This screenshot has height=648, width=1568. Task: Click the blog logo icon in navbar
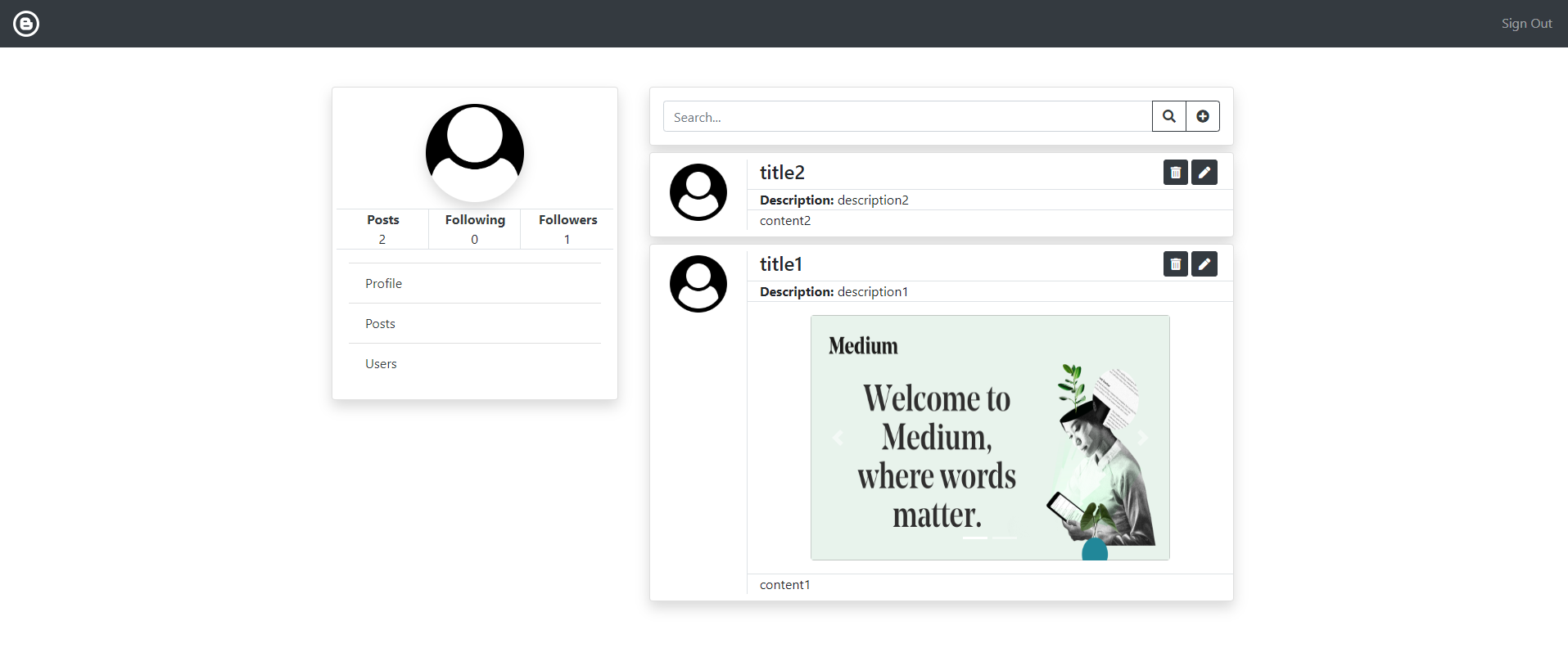click(26, 24)
